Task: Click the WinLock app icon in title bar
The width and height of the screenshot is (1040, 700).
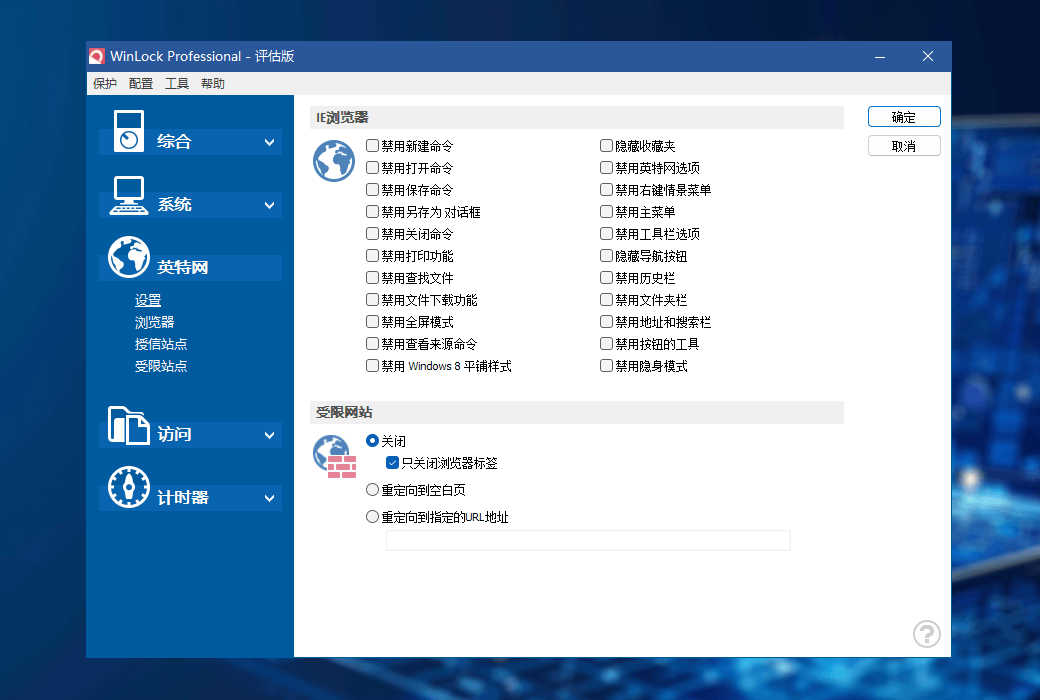Action: point(97,56)
